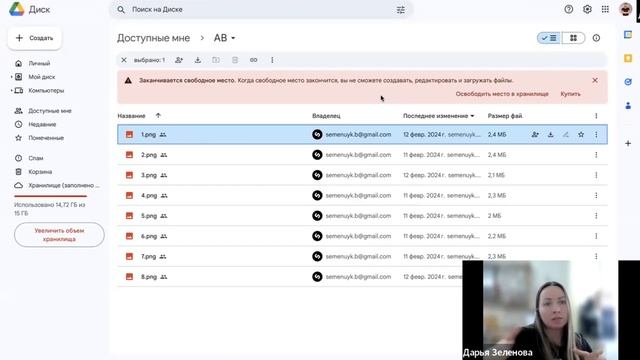Show the details info panel

click(596, 38)
